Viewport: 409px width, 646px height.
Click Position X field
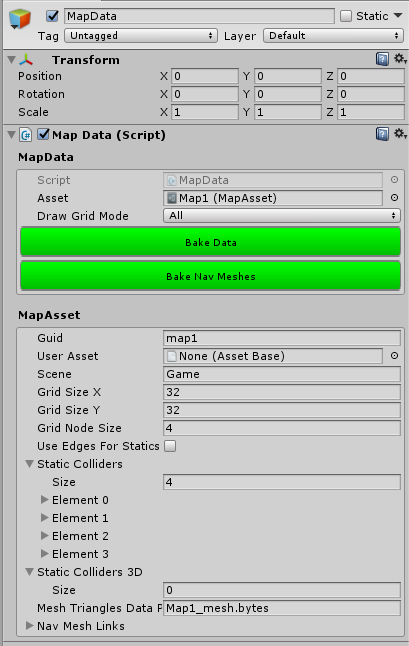(205, 76)
